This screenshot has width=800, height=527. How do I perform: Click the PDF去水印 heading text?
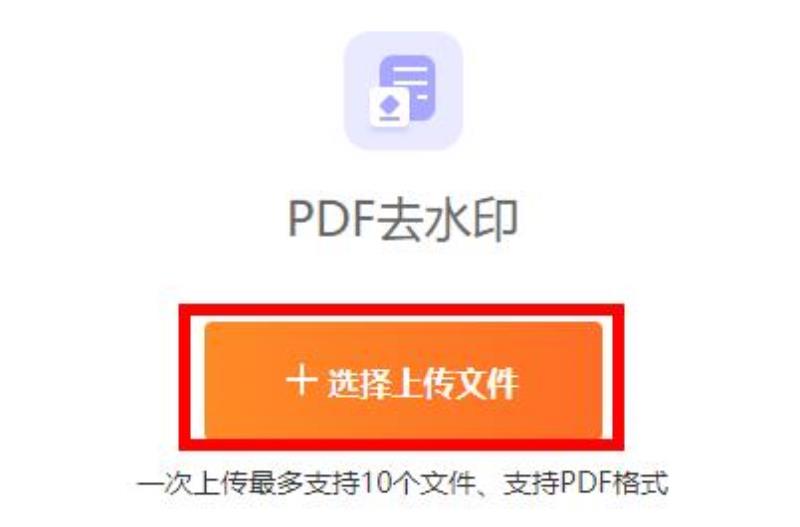point(403,220)
